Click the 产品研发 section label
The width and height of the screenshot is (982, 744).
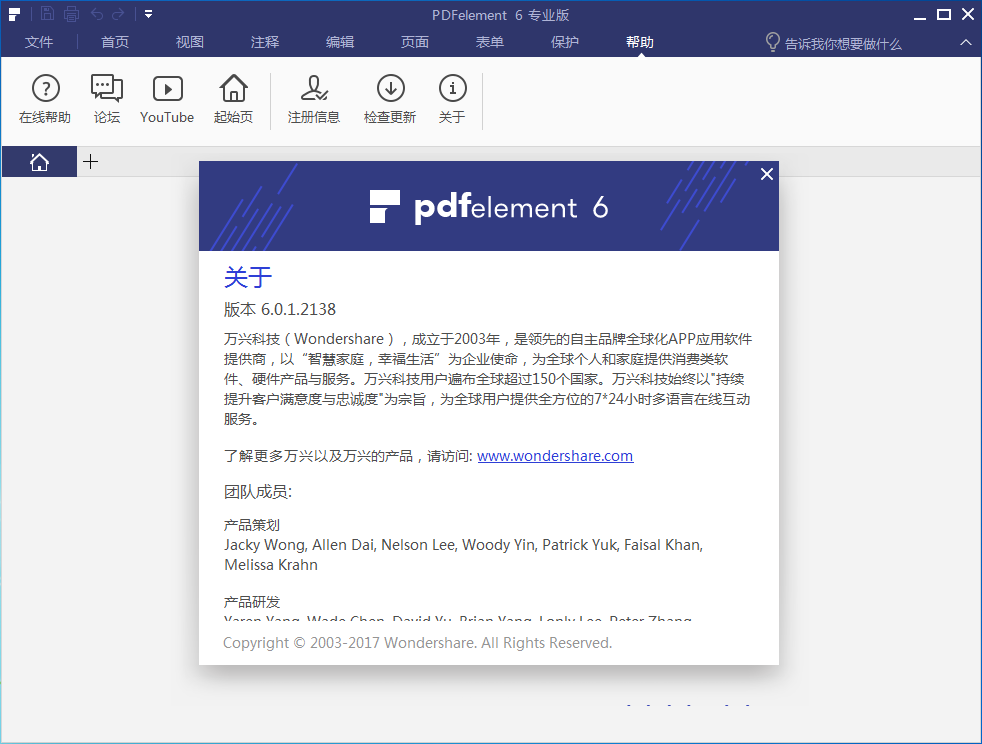pos(252,602)
